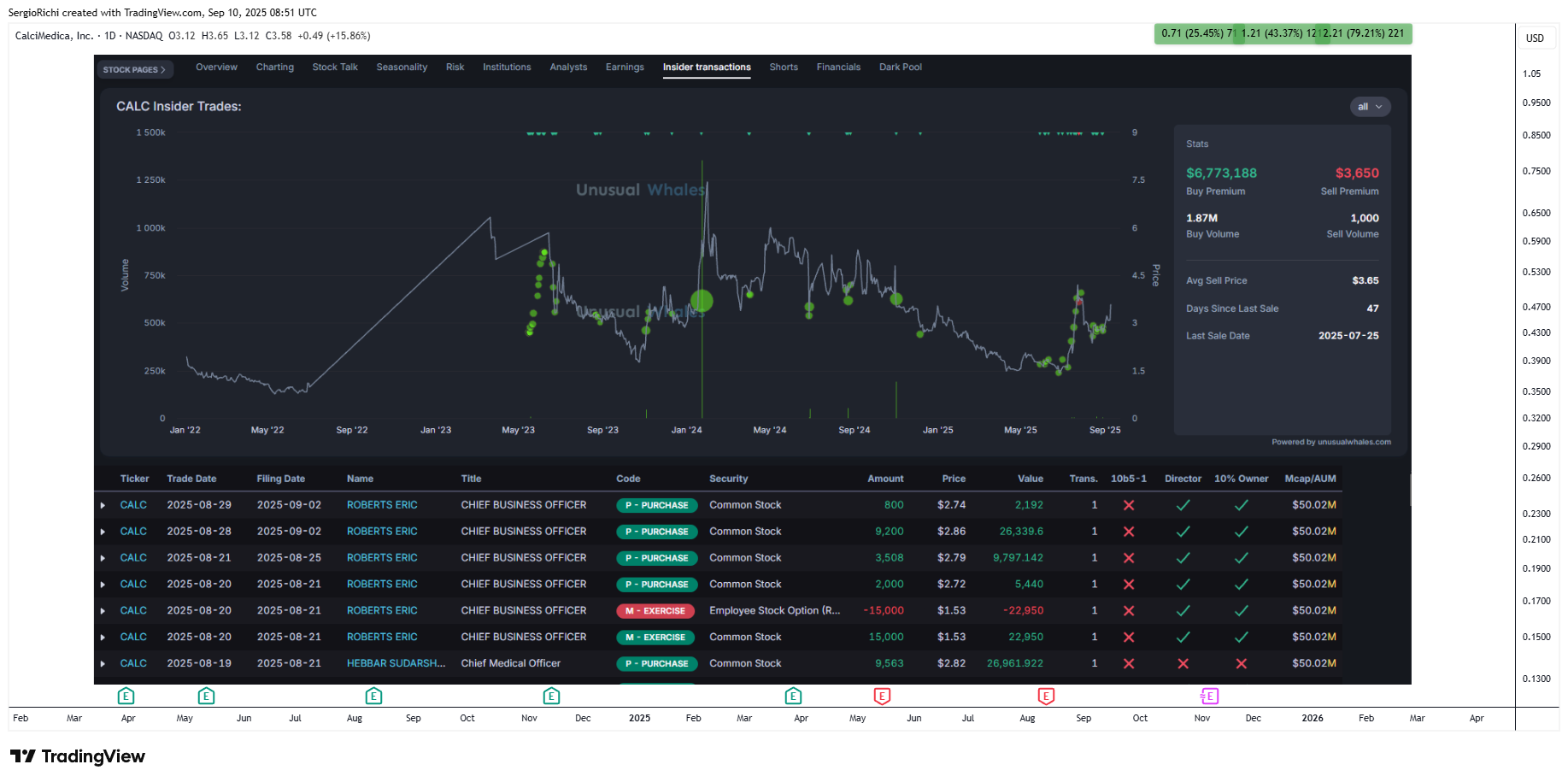Click the red May 2025 earnings marker
The height and width of the screenshot is (782, 1568).
click(x=882, y=696)
